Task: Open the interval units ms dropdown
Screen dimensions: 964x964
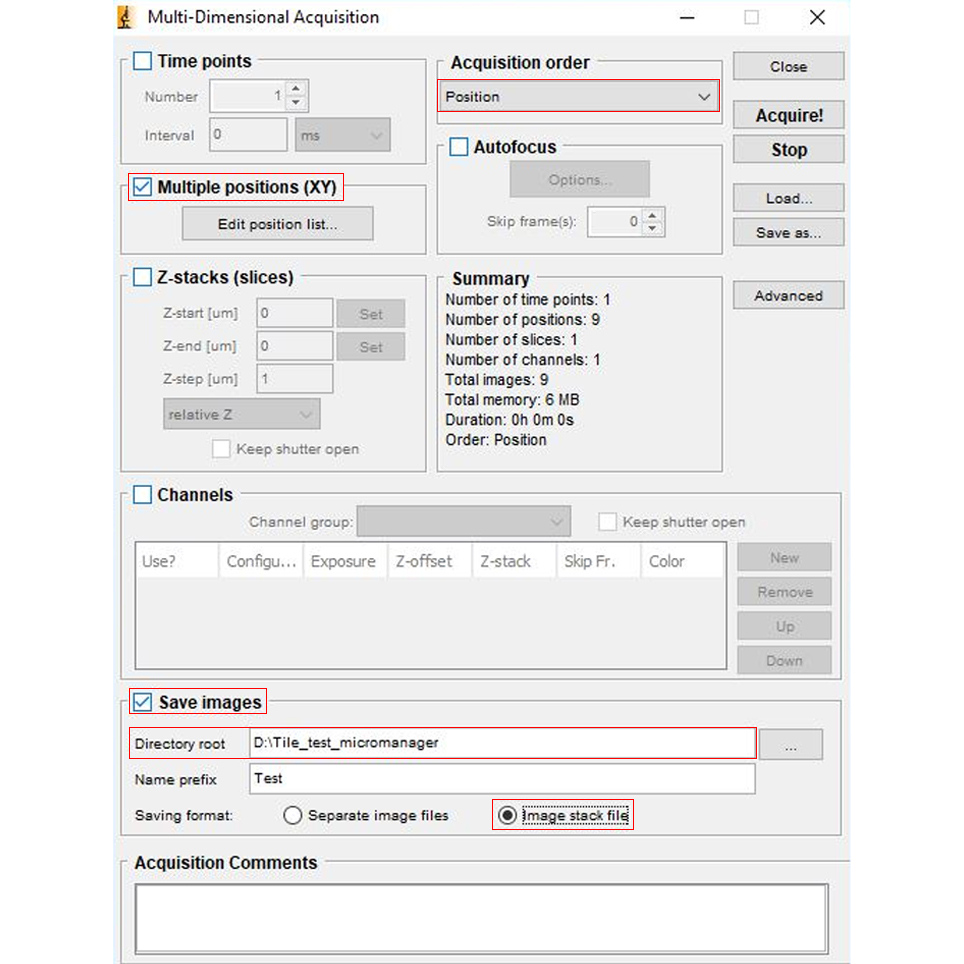Action: click(342, 135)
